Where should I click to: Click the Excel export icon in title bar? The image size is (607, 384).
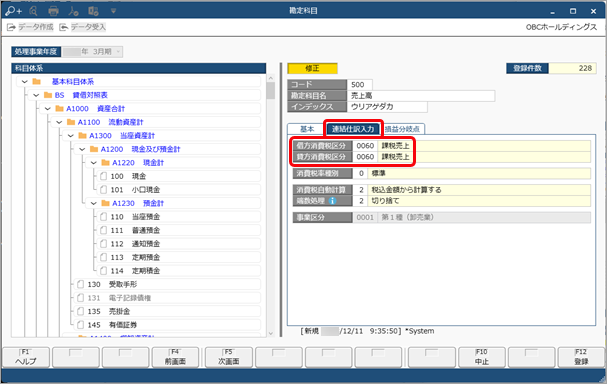click(x=93, y=11)
